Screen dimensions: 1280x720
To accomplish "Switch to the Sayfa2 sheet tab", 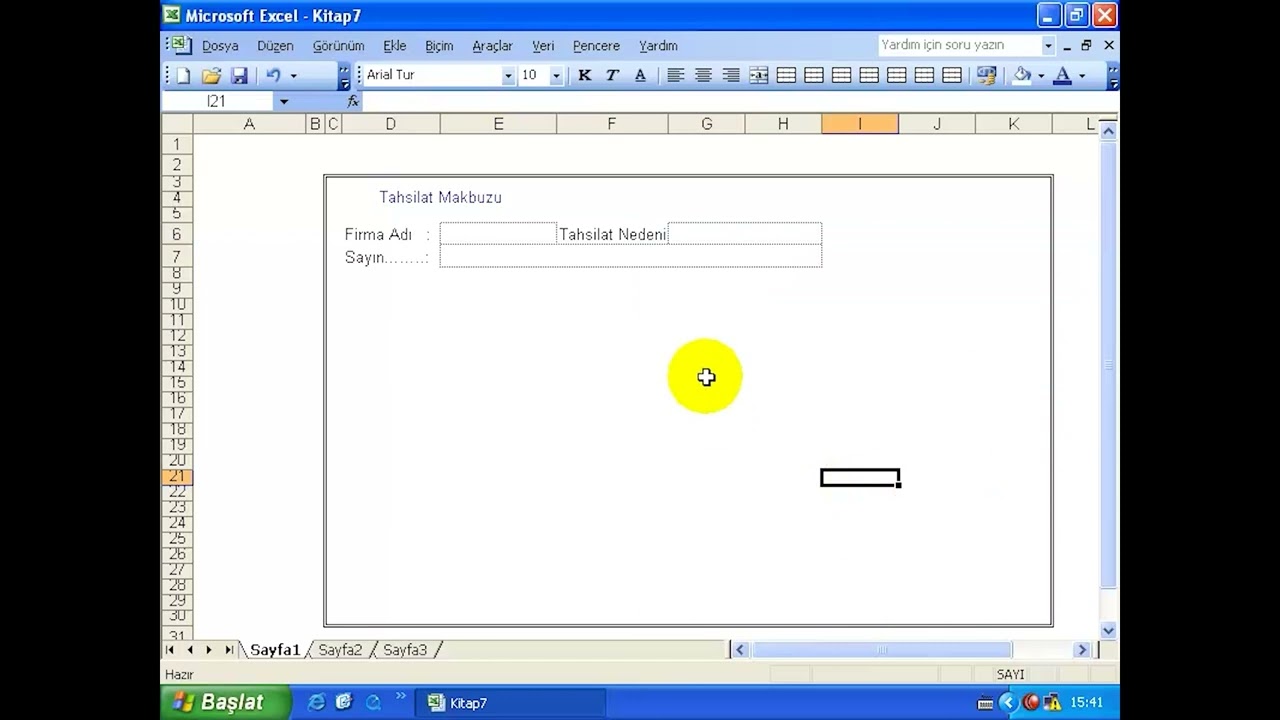I will 340,650.
